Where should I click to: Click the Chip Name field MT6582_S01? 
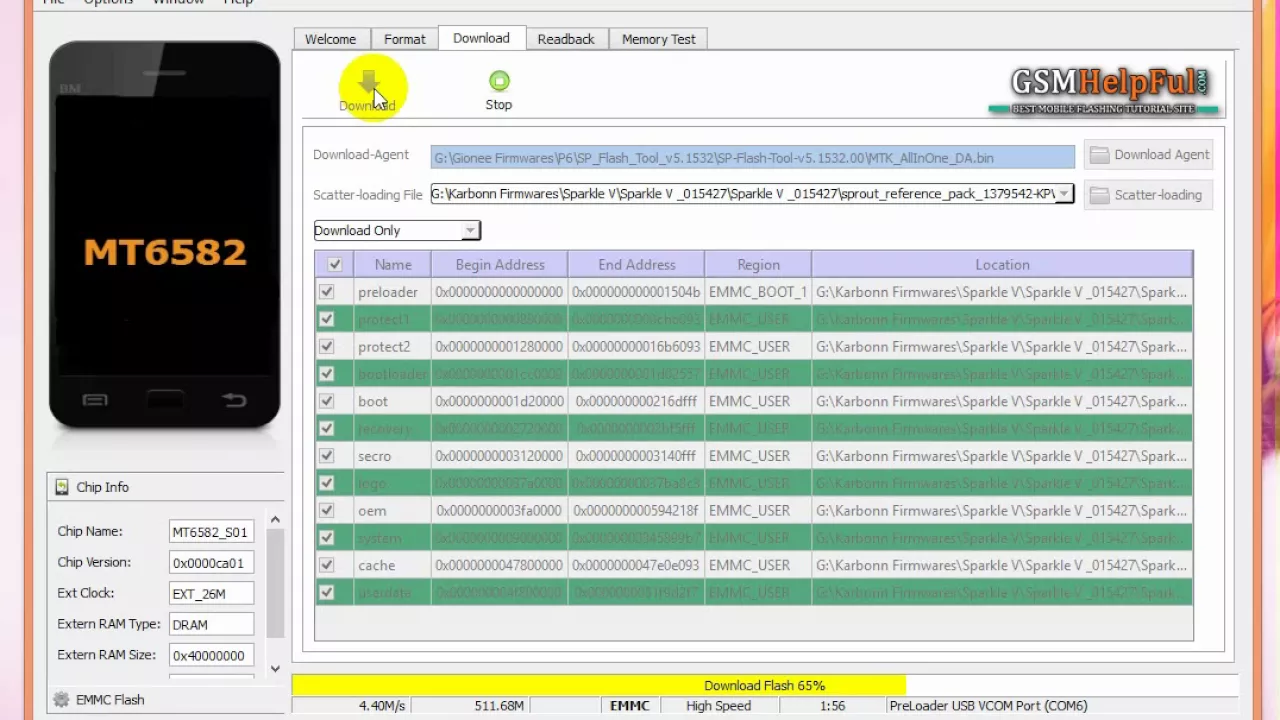point(211,532)
